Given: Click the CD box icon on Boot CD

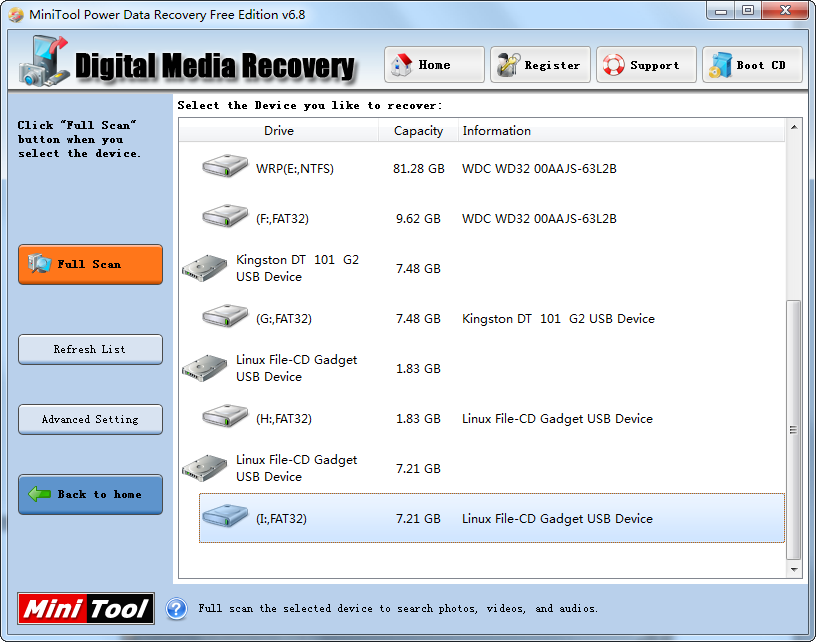Looking at the screenshot, I should [720, 66].
